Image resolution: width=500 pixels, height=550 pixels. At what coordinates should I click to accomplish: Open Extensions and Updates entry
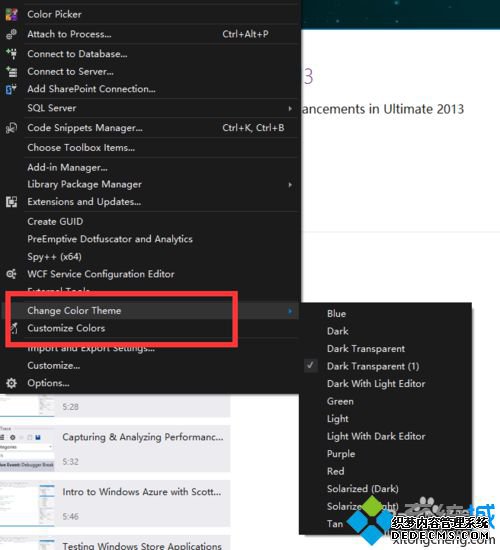click(x=84, y=202)
